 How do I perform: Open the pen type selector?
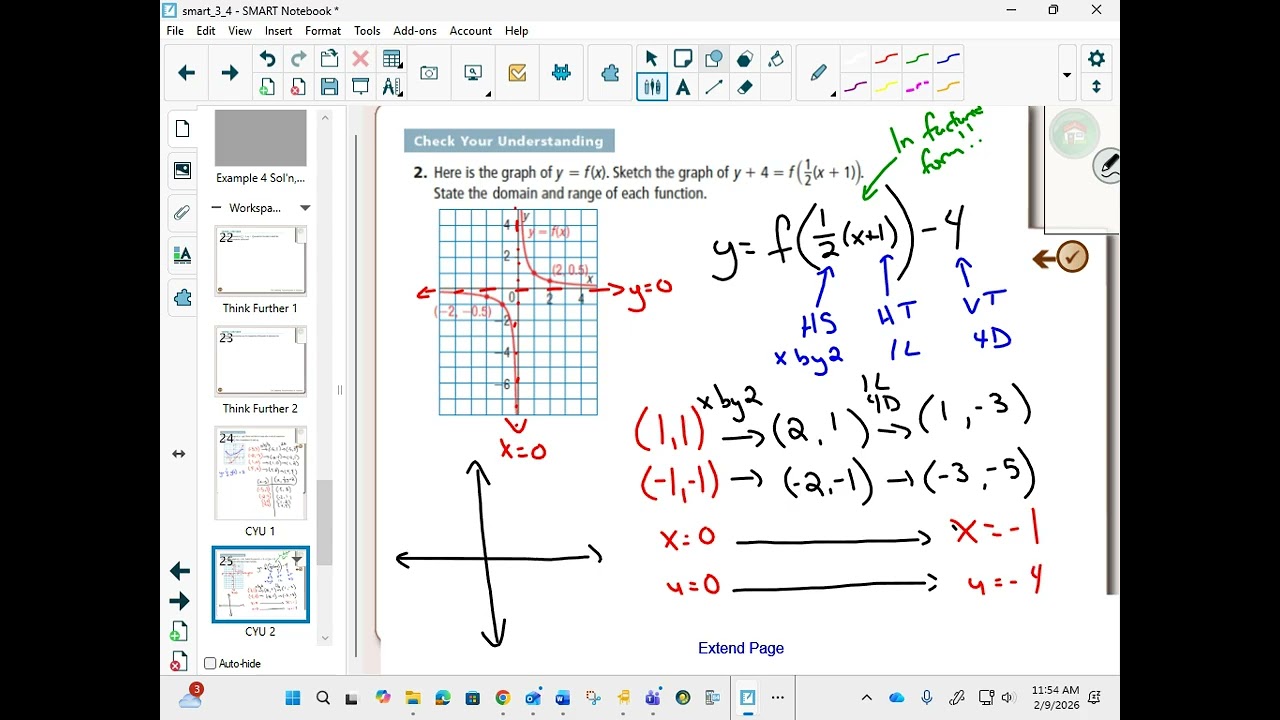[819, 73]
